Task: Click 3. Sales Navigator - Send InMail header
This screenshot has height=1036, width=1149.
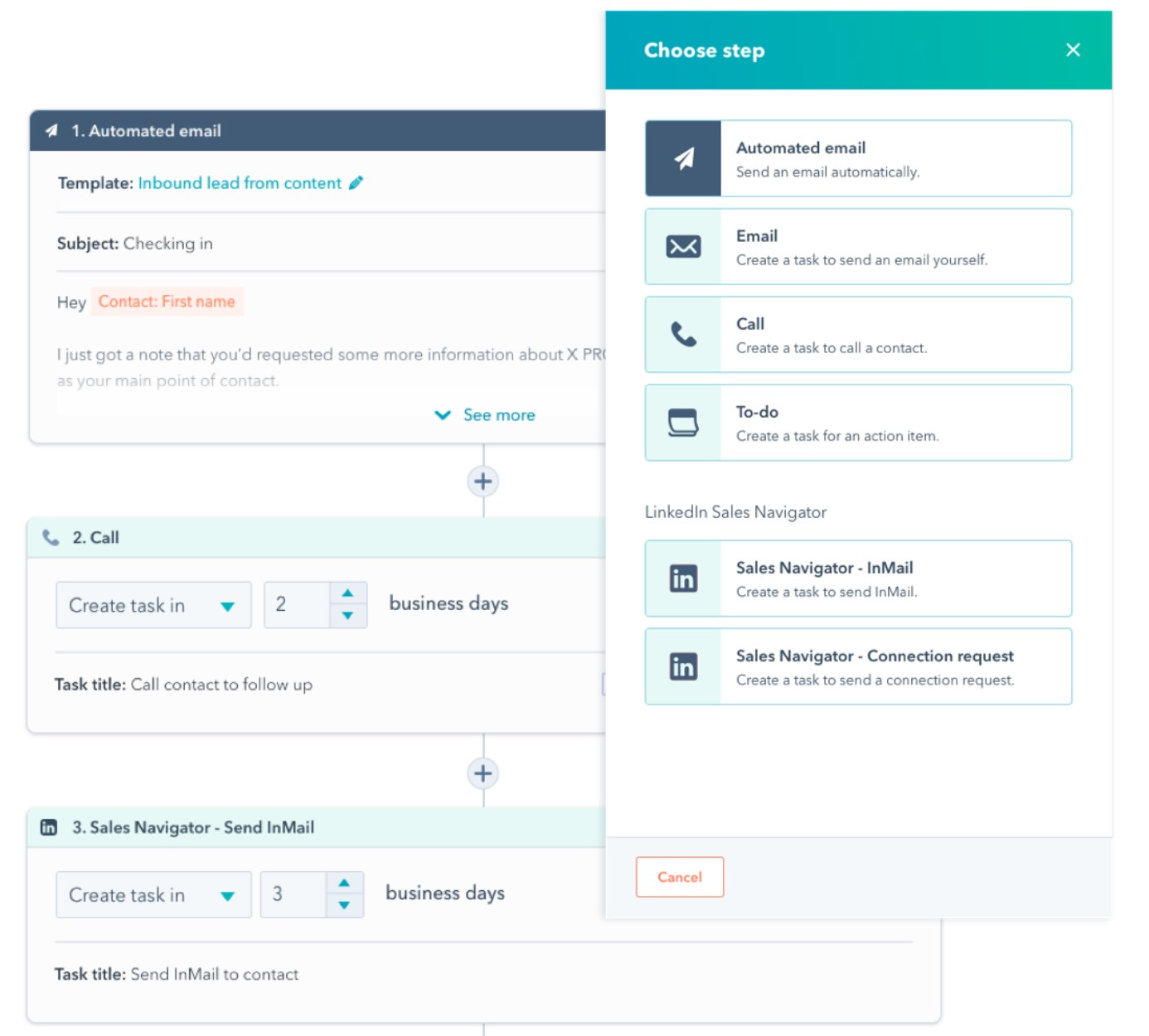Action: click(x=317, y=827)
